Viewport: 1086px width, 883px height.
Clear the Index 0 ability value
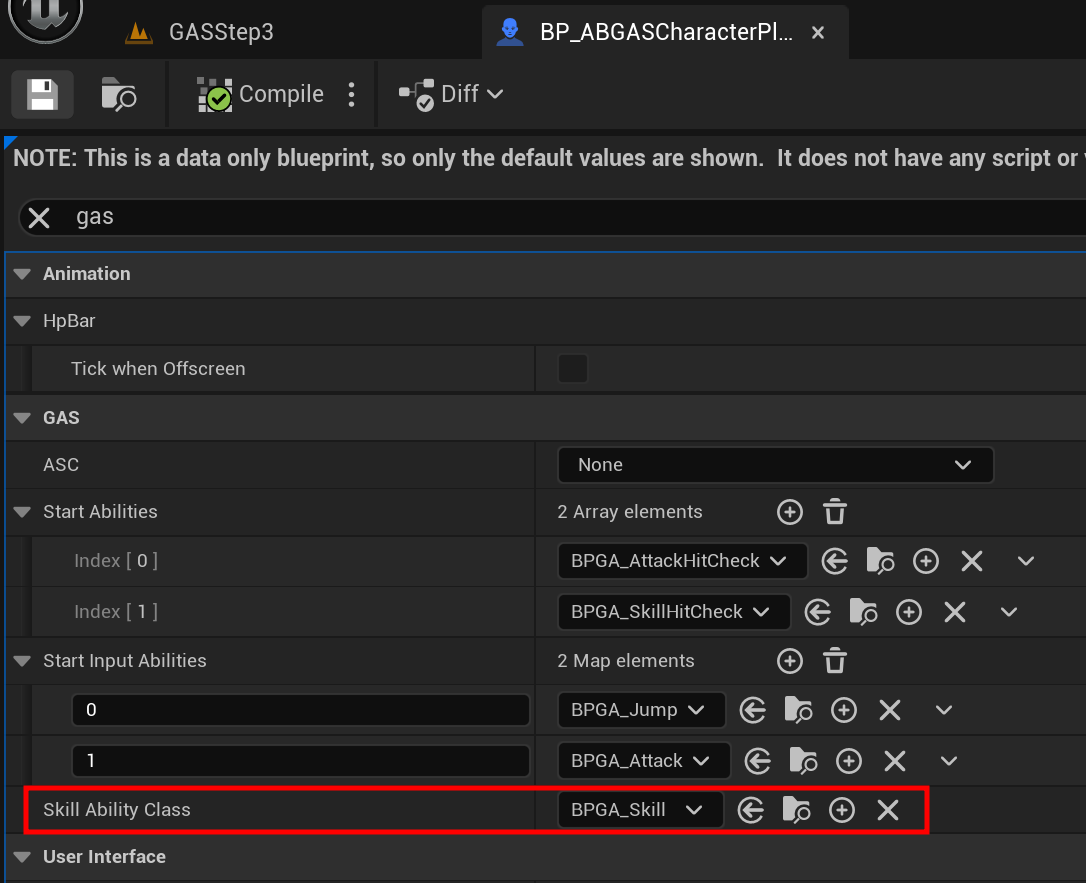(x=972, y=561)
